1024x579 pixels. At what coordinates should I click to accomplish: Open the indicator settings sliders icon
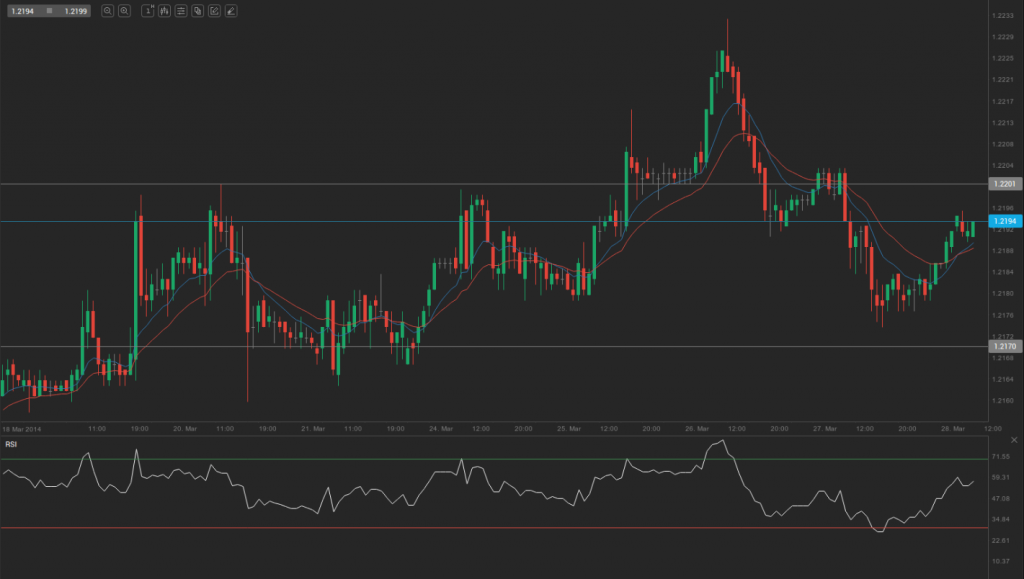pyautogui.click(x=181, y=11)
